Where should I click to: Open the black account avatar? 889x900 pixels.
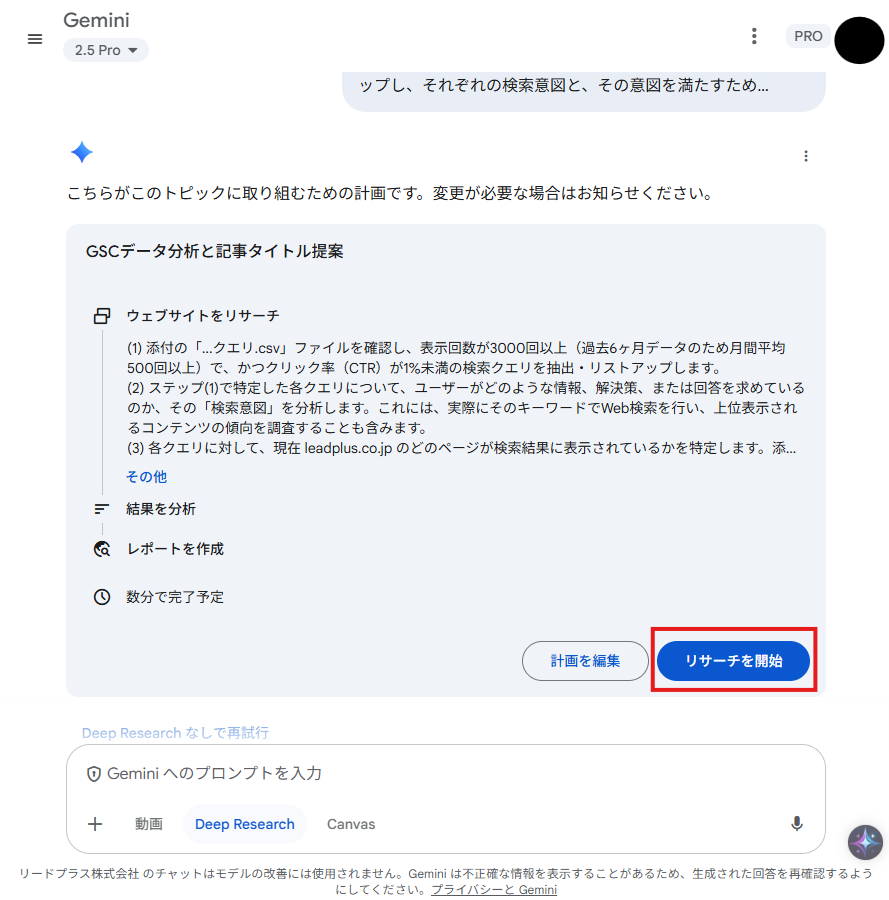(x=859, y=40)
